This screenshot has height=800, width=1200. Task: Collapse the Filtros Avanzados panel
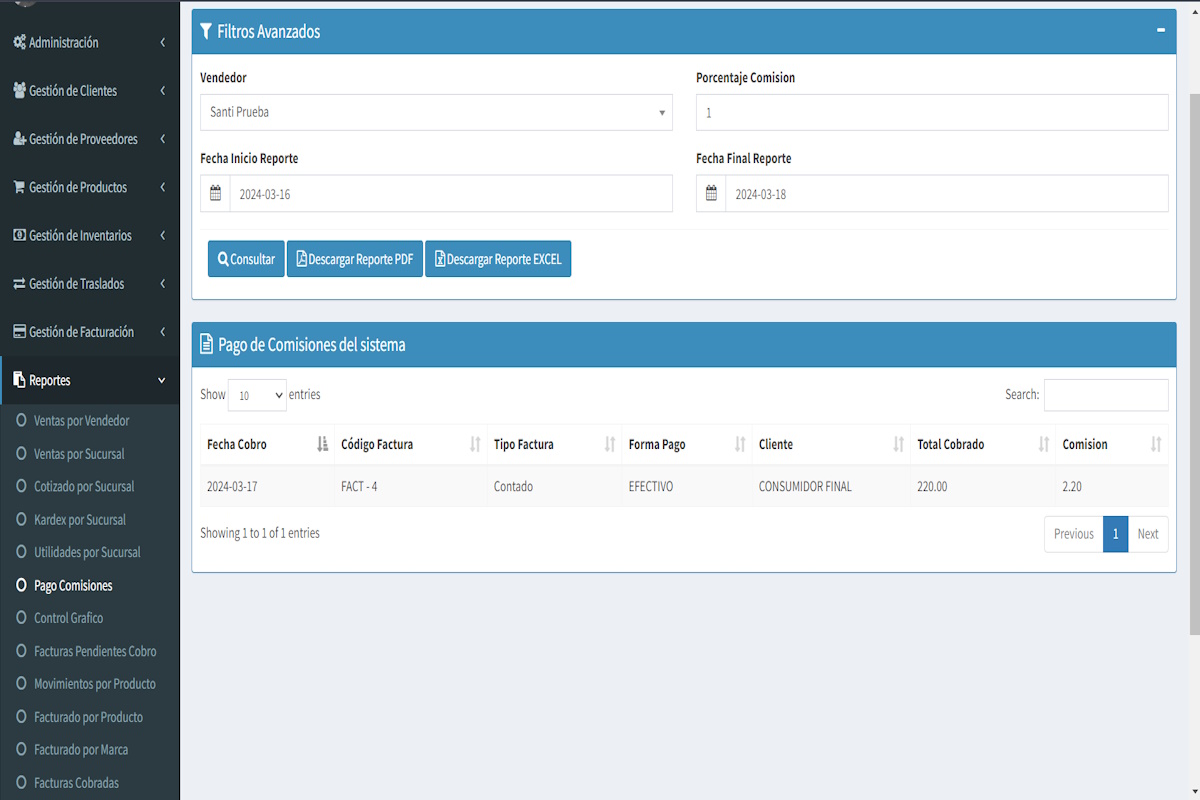[1160, 31]
